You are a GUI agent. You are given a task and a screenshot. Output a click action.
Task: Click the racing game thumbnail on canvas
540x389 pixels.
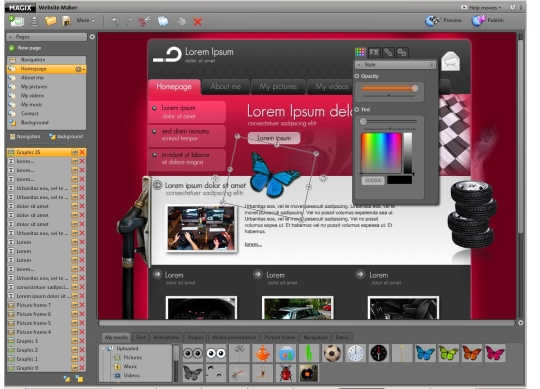click(x=201, y=228)
